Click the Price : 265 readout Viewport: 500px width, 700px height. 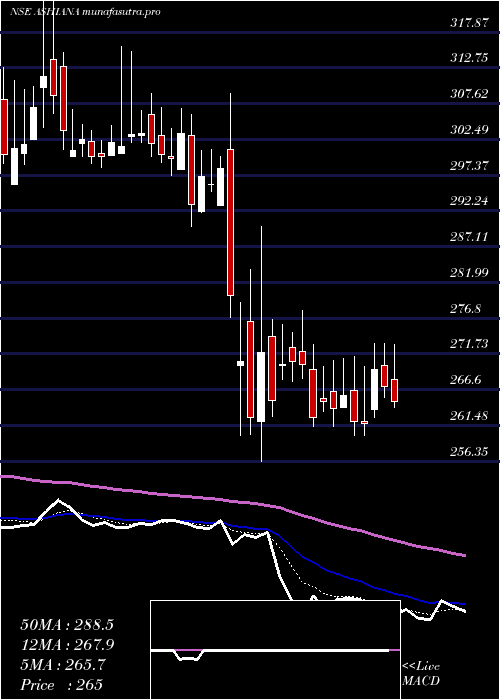click(x=62, y=685)
